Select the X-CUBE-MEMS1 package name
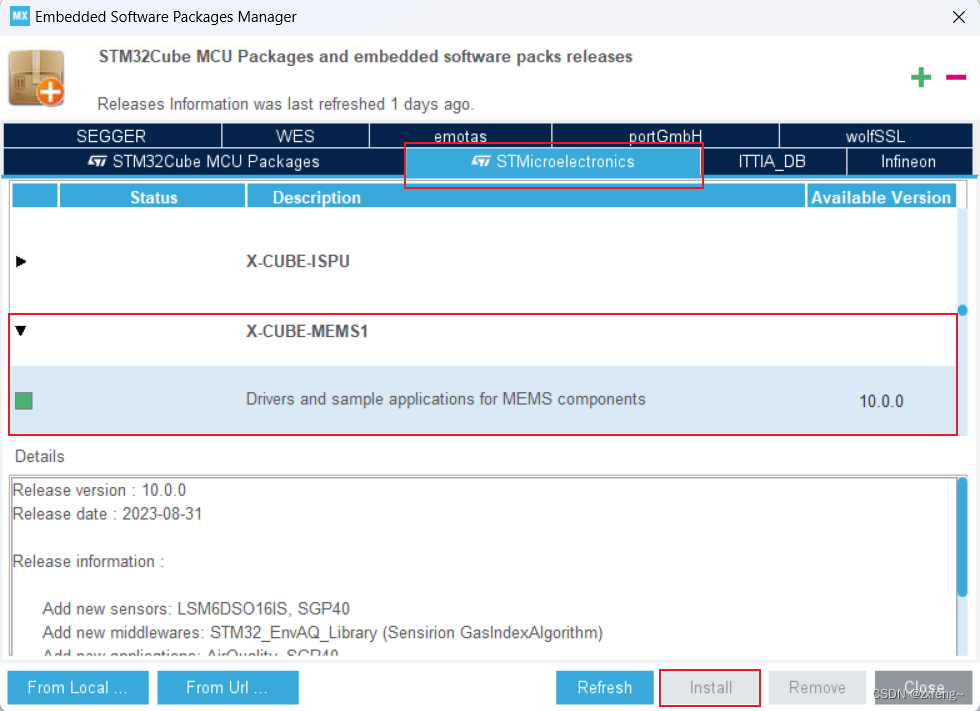This screenshot has height=711, width=980. tap(307, 331)
